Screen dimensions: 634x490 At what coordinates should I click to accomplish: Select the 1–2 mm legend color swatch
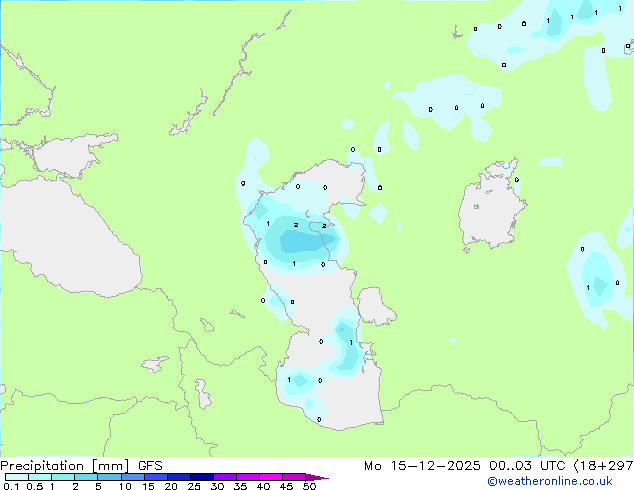(63, 477)
